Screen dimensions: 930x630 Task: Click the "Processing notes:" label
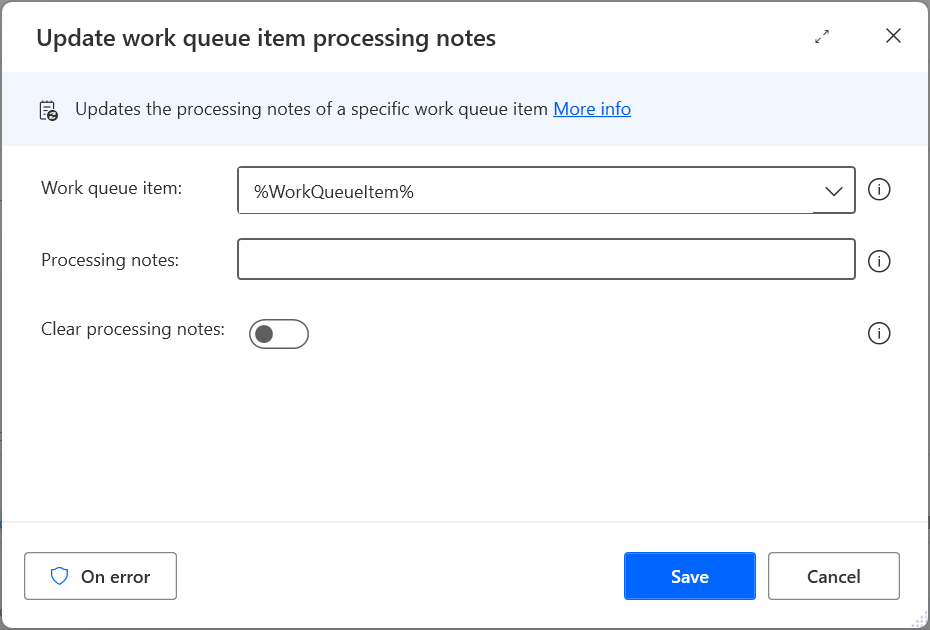(x=110, y=260)
